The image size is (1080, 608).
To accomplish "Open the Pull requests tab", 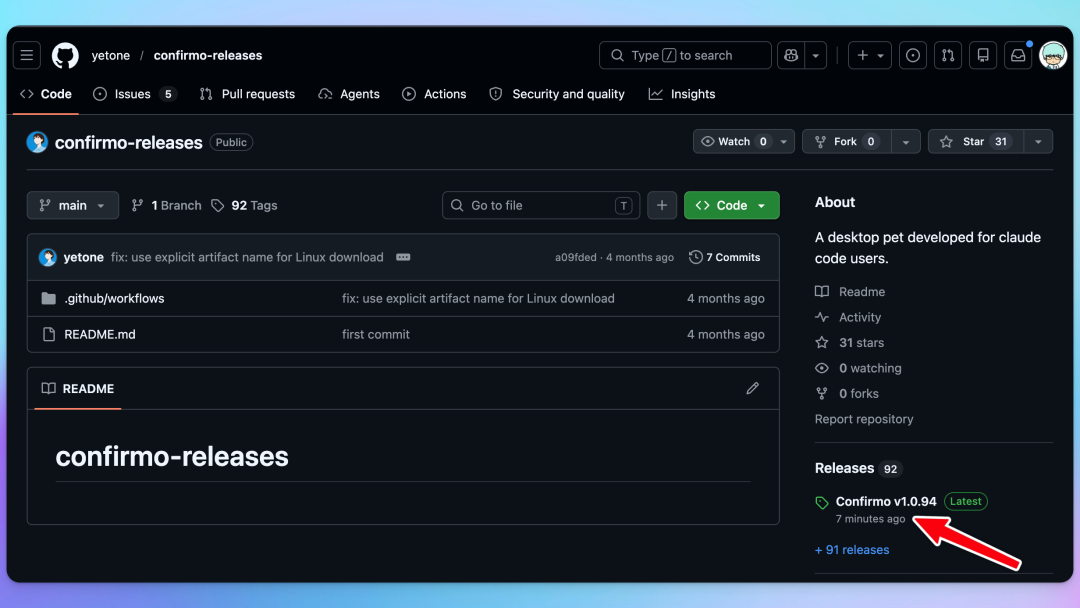I will click(x=247, y=94).
